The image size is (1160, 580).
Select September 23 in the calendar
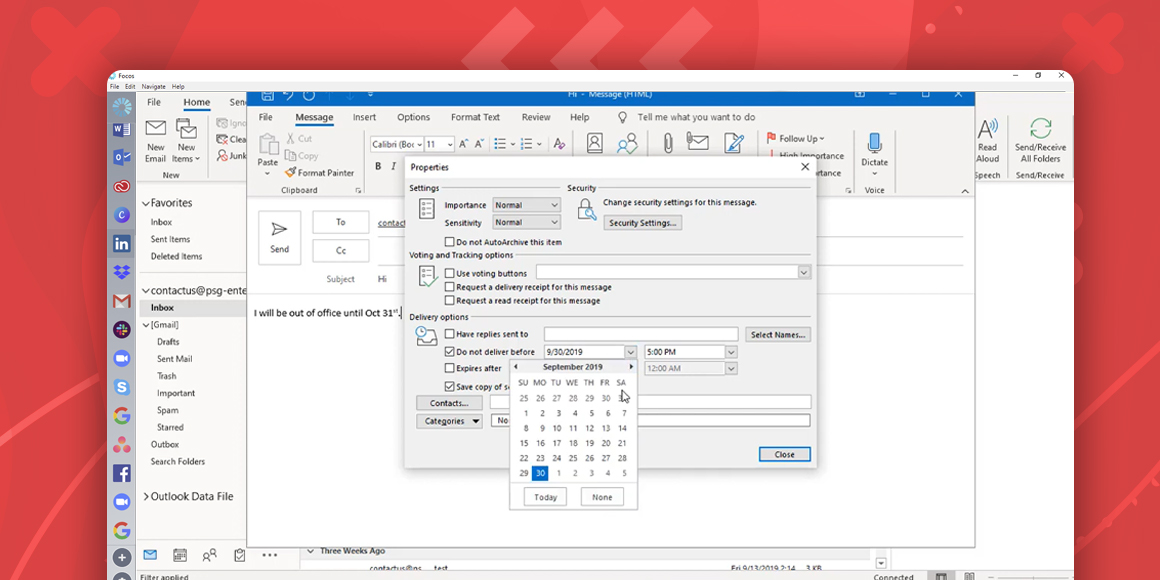pyautogui.click(x=540, y=458)
